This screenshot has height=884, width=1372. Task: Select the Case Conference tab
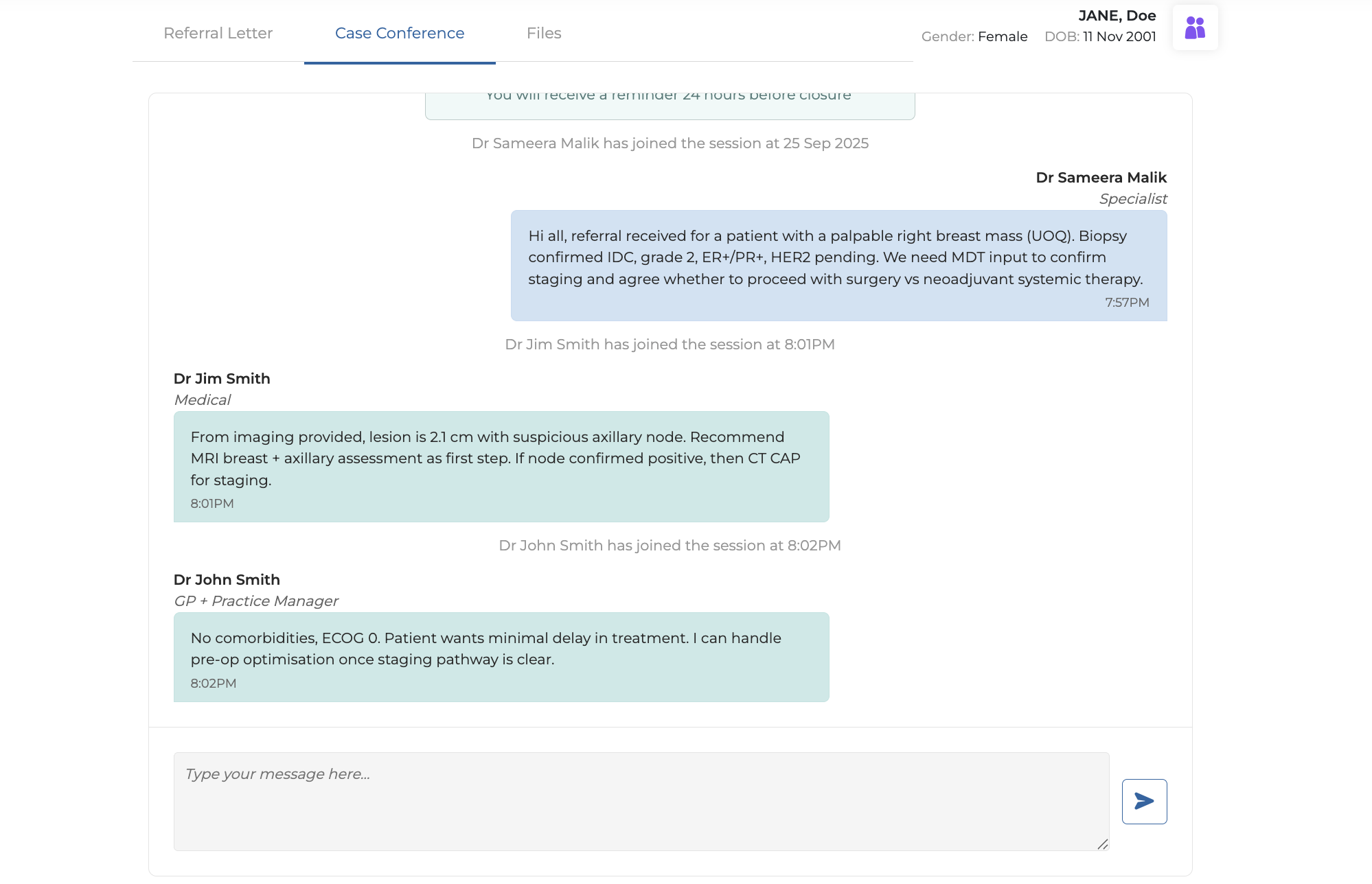click(400, 33)
